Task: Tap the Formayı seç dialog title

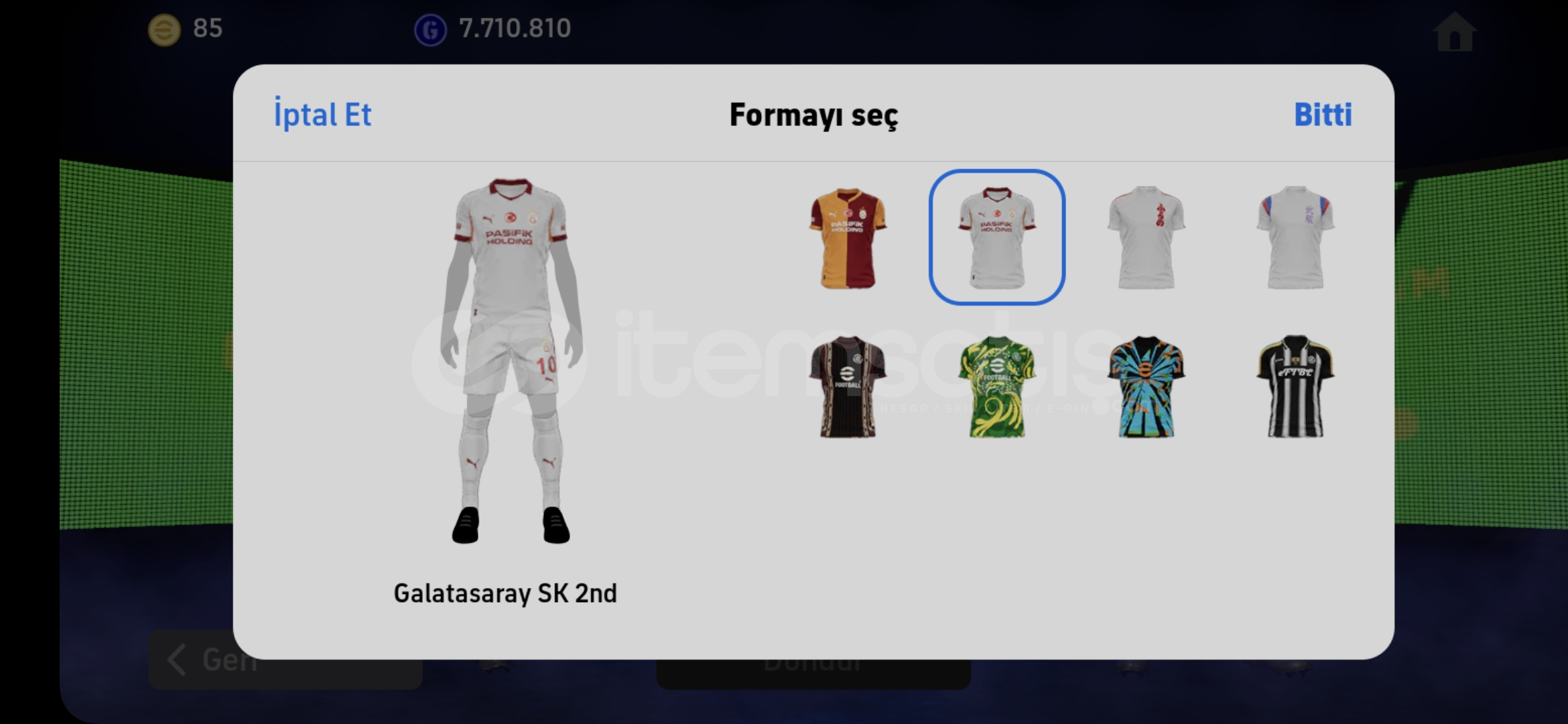Action: (813, 115)
